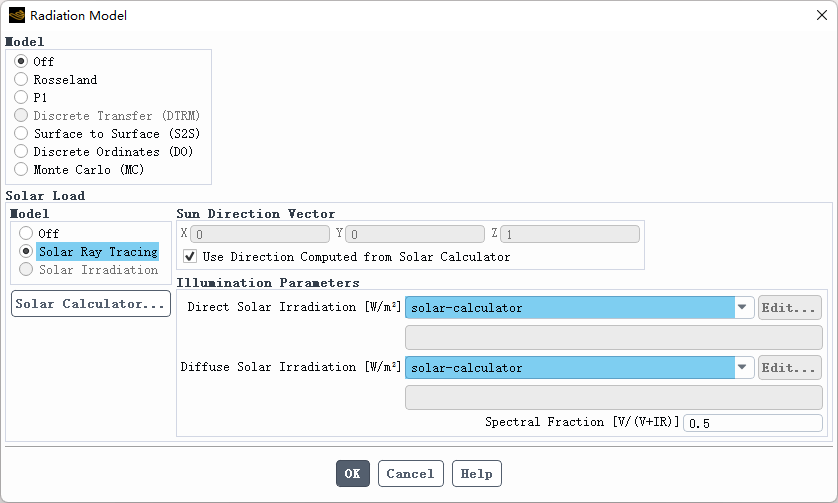Confirm settings with OK button
This screenshot has width=838, height=503.
pos(353,473)
